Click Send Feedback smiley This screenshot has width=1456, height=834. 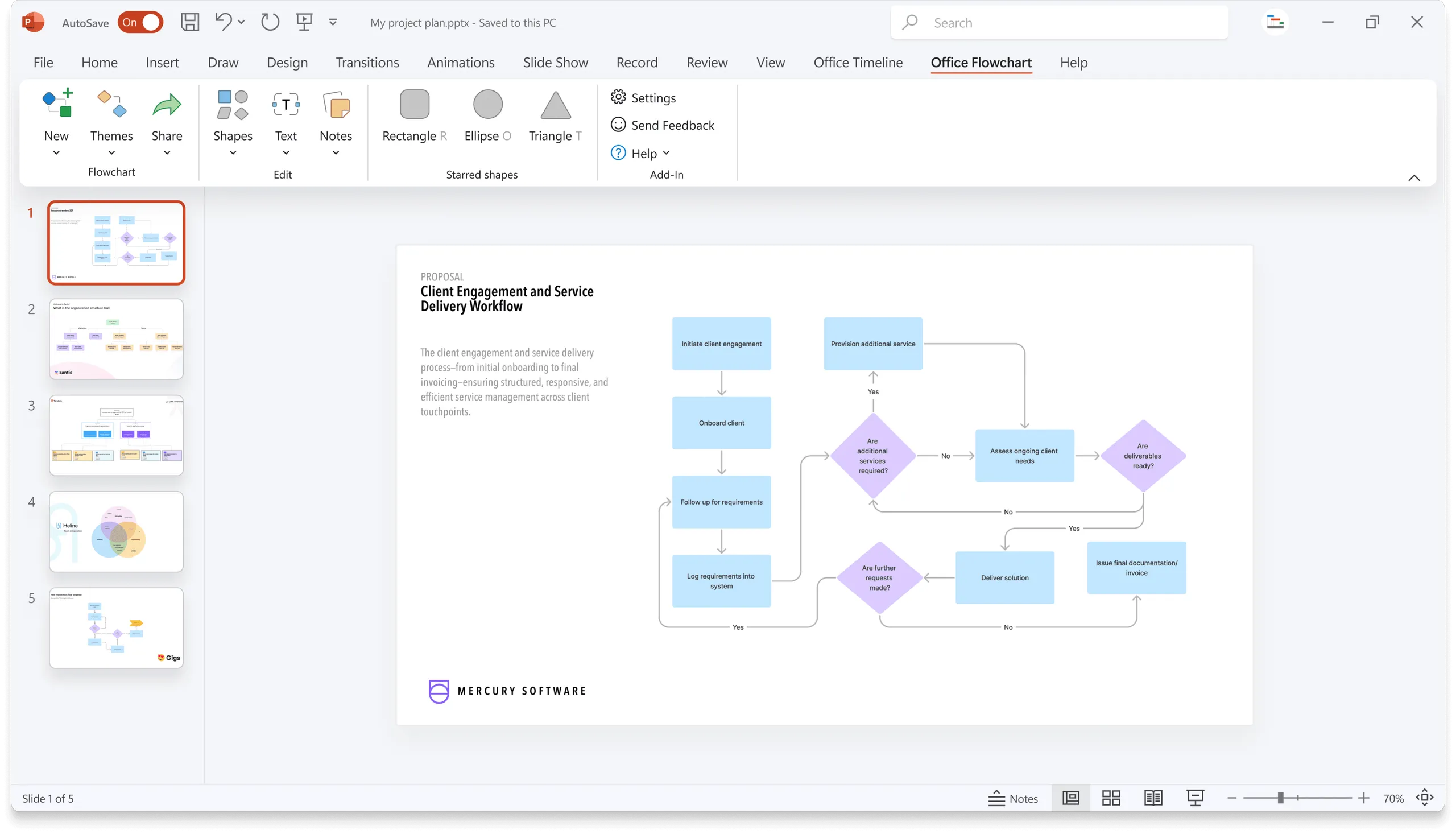pos(618,124)
